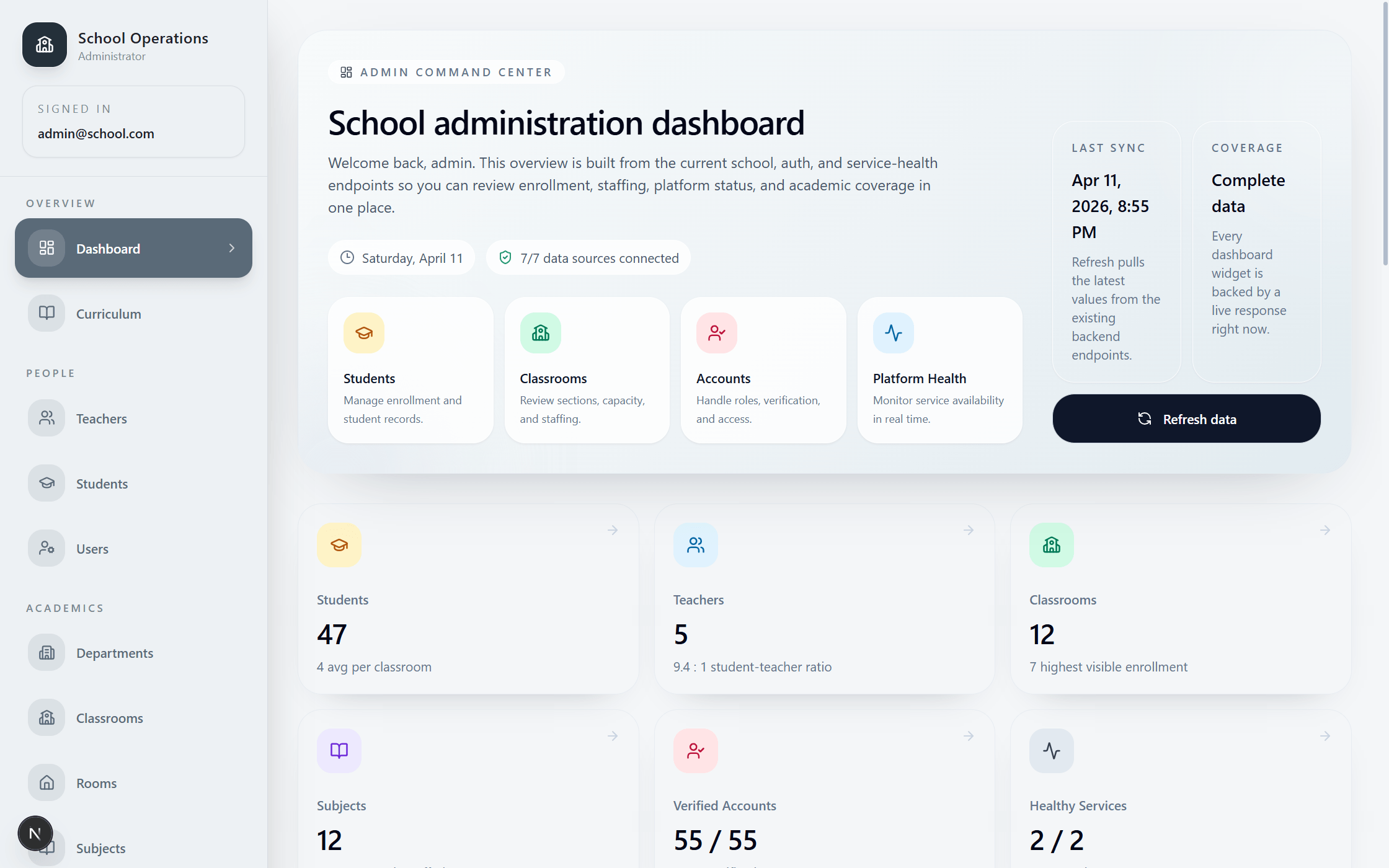
Task: Click the Users gear-person sidebar icon
Action: (47, 548)
